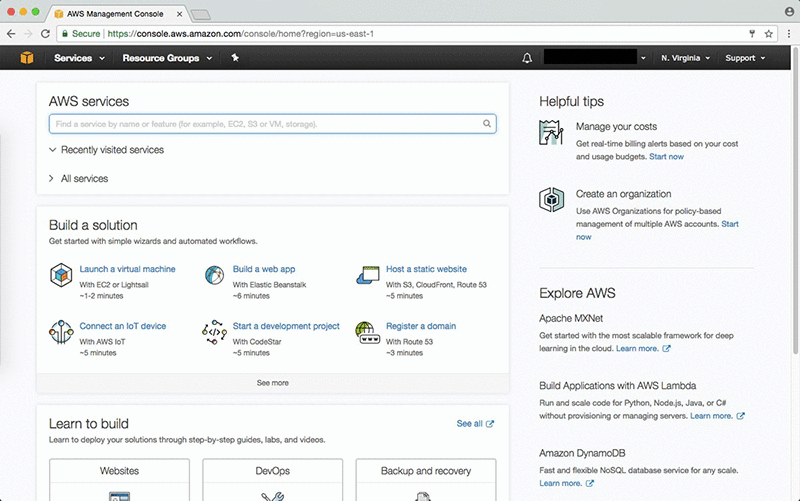Click Learn more under Amazon DynamoDB

click(x=560, y=484)
